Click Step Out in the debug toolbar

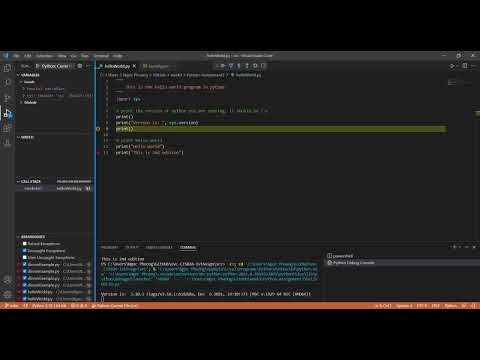click(247, 66)
